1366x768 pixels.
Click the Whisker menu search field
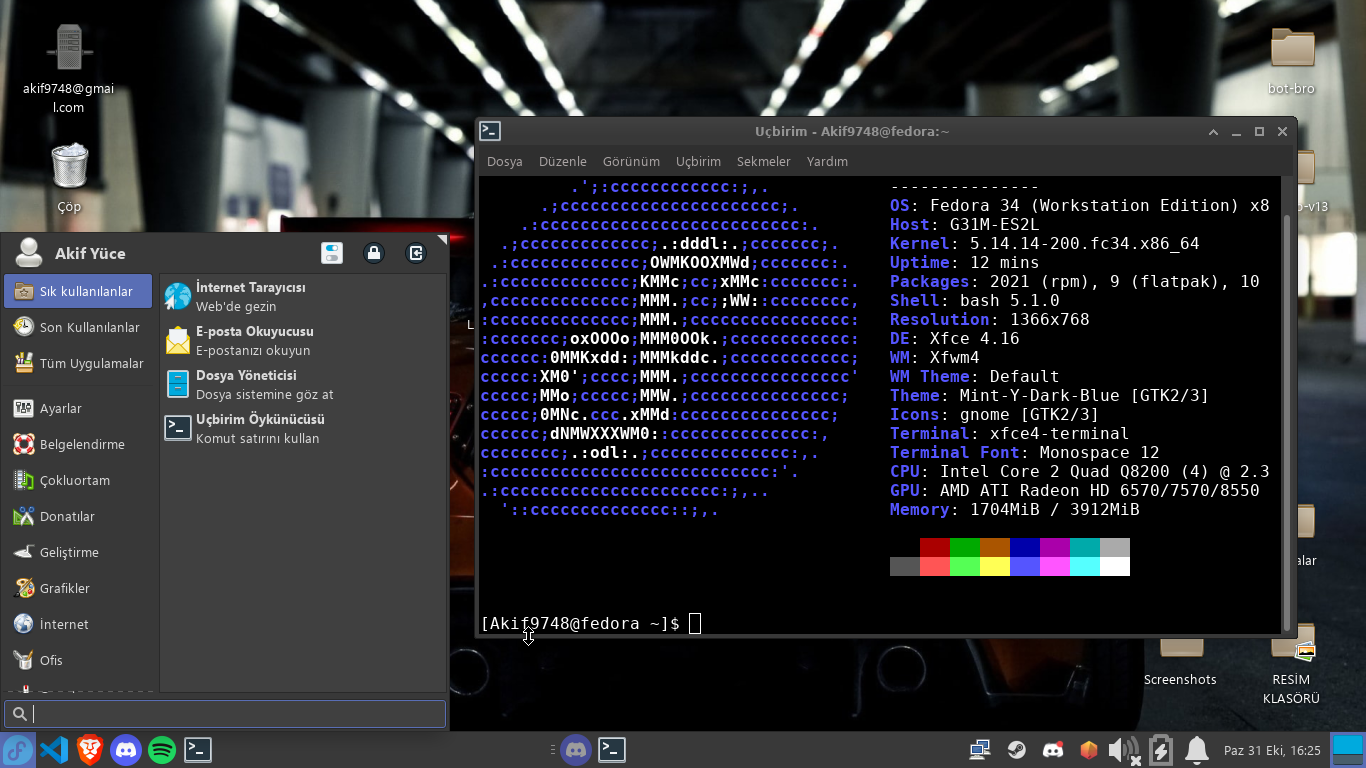(225, 713)
